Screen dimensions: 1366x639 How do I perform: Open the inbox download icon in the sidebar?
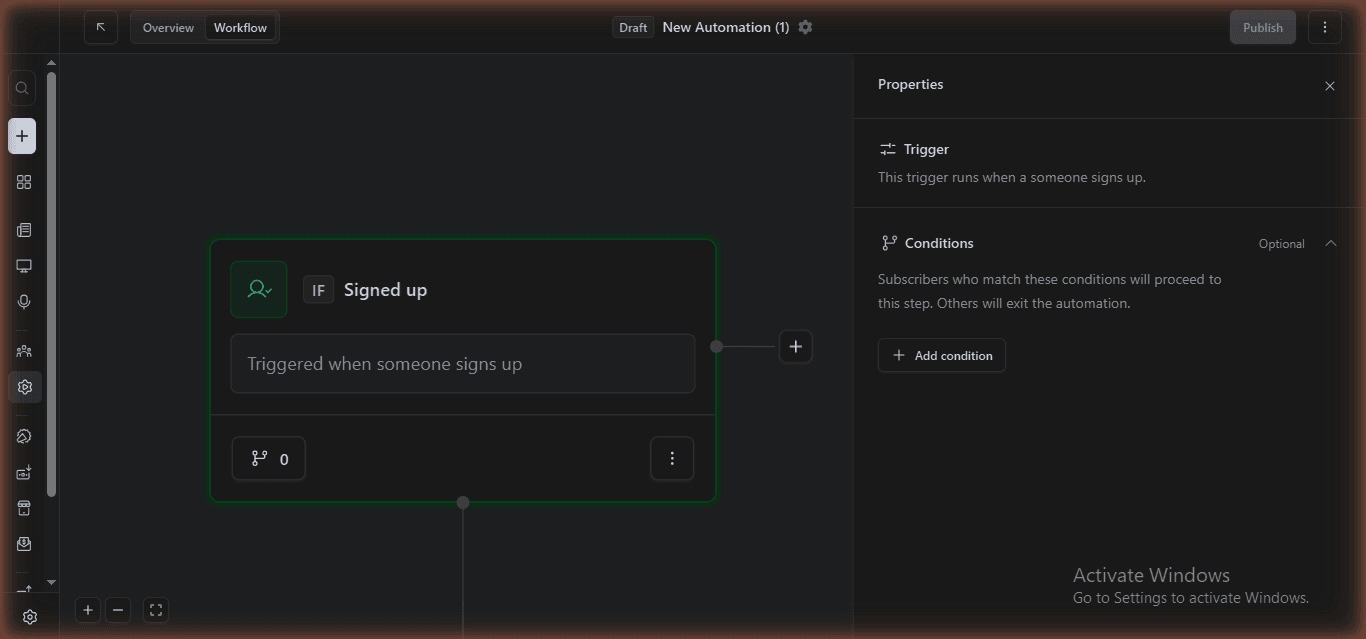pos(24,544)
